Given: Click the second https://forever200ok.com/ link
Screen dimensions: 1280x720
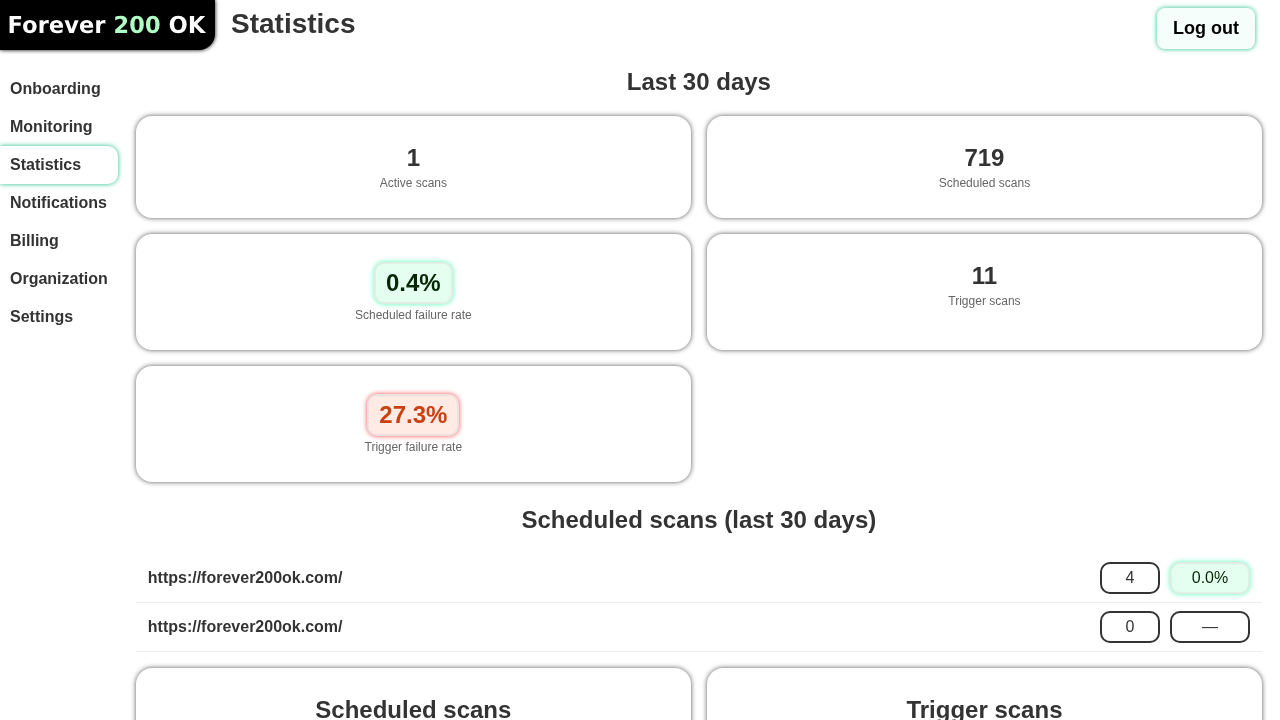Looking at the screenshot, I should point(245,626).
